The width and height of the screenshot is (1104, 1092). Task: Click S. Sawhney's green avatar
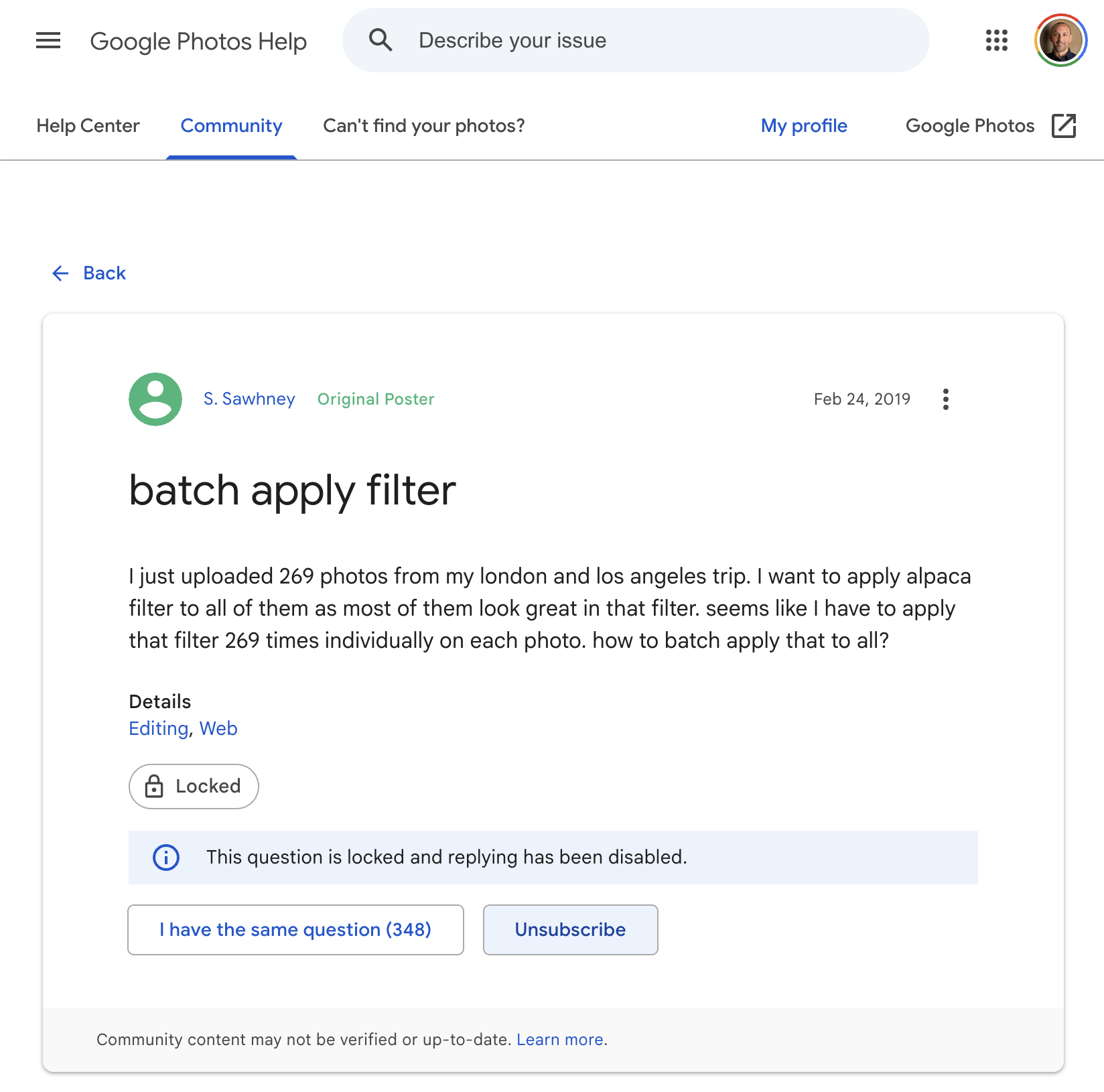(x=155, y=399)
